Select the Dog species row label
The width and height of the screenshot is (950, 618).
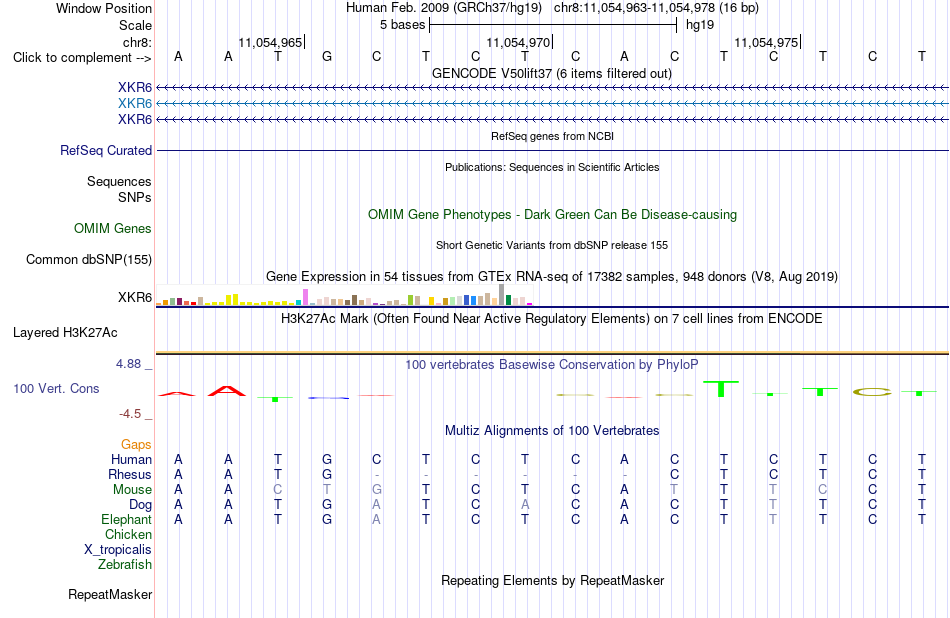pos(140,504)
